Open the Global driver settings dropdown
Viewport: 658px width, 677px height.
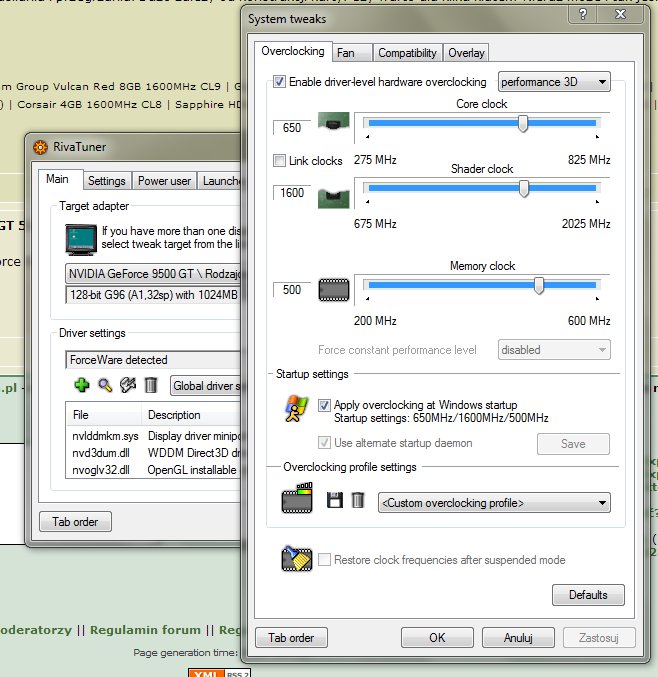click(205, 386)
